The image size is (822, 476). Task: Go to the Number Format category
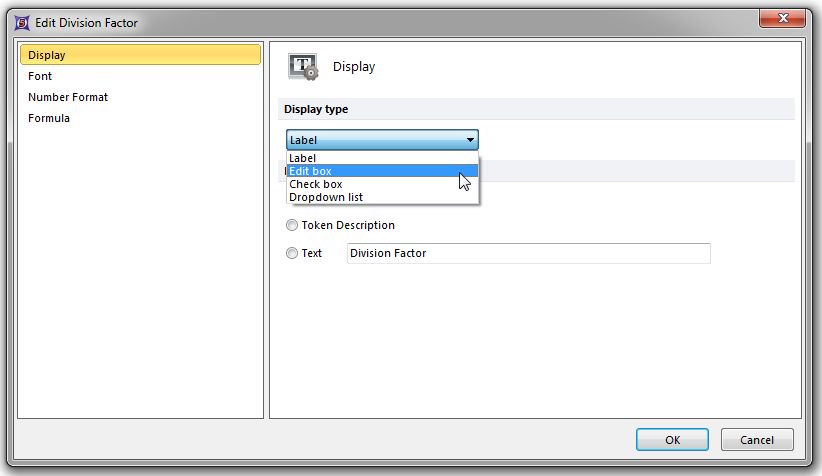[68, 97]
